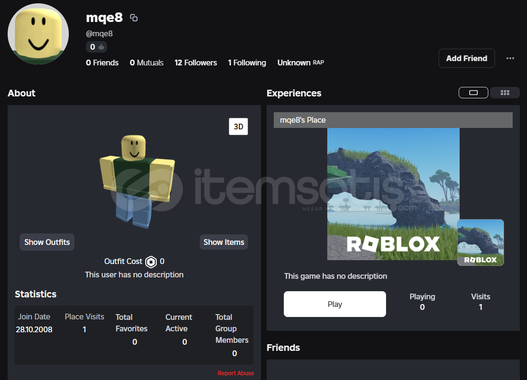527x380 pixels.
Task: Play mqe8's Place
Action: (335, 304)
